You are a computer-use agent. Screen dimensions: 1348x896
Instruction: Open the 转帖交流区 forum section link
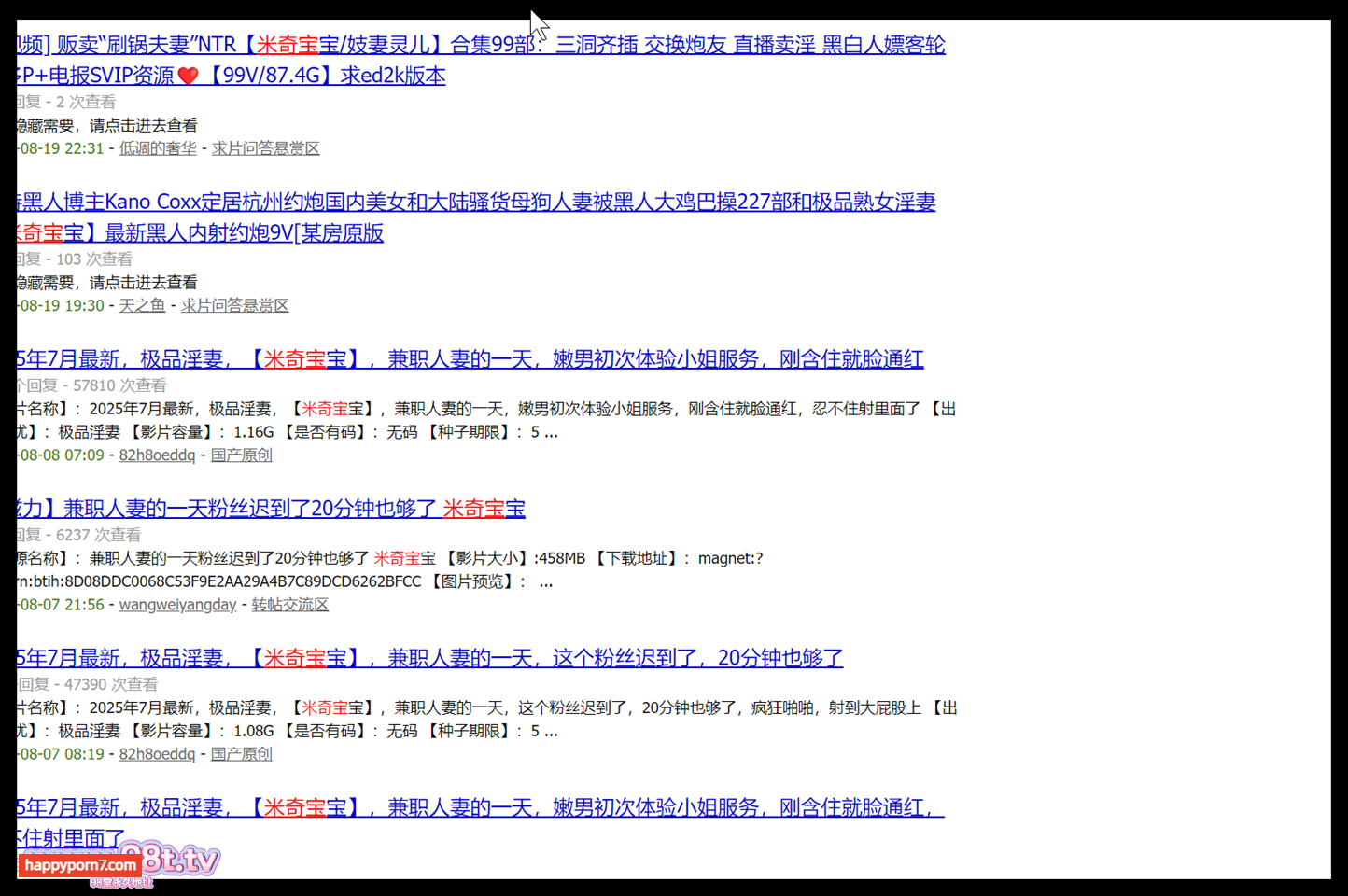pyautogui.click(x=289, y=605)
